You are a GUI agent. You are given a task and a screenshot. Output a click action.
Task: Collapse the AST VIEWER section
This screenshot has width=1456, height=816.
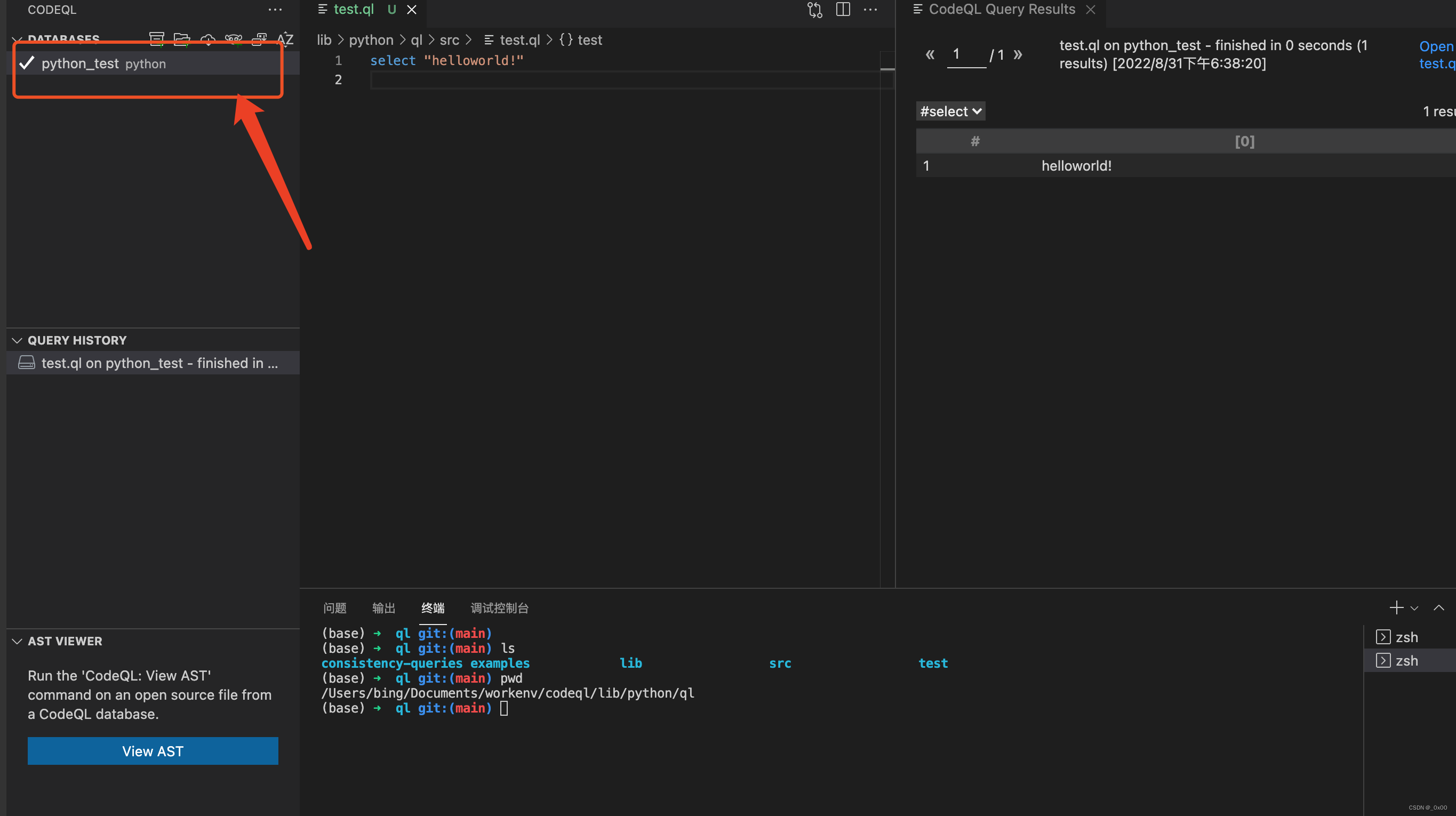tap(17, 641)
